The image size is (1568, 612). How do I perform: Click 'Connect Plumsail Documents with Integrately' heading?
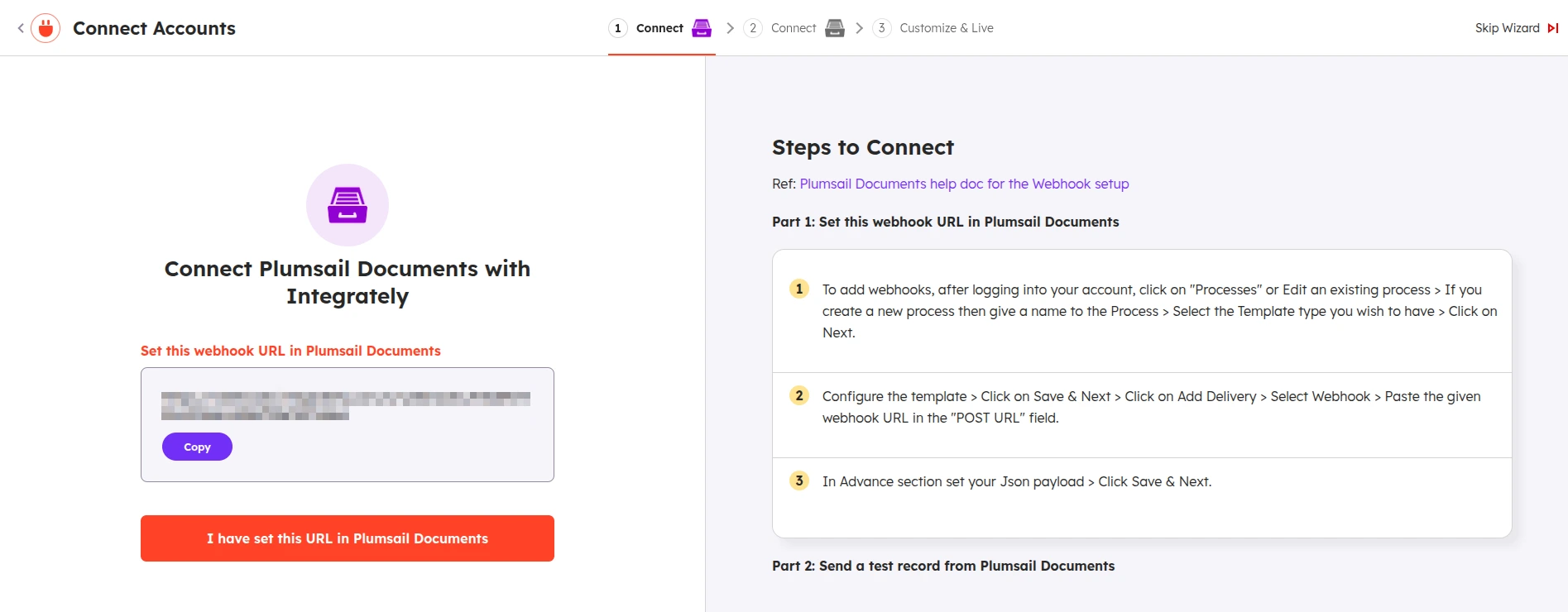pos(348,282)
